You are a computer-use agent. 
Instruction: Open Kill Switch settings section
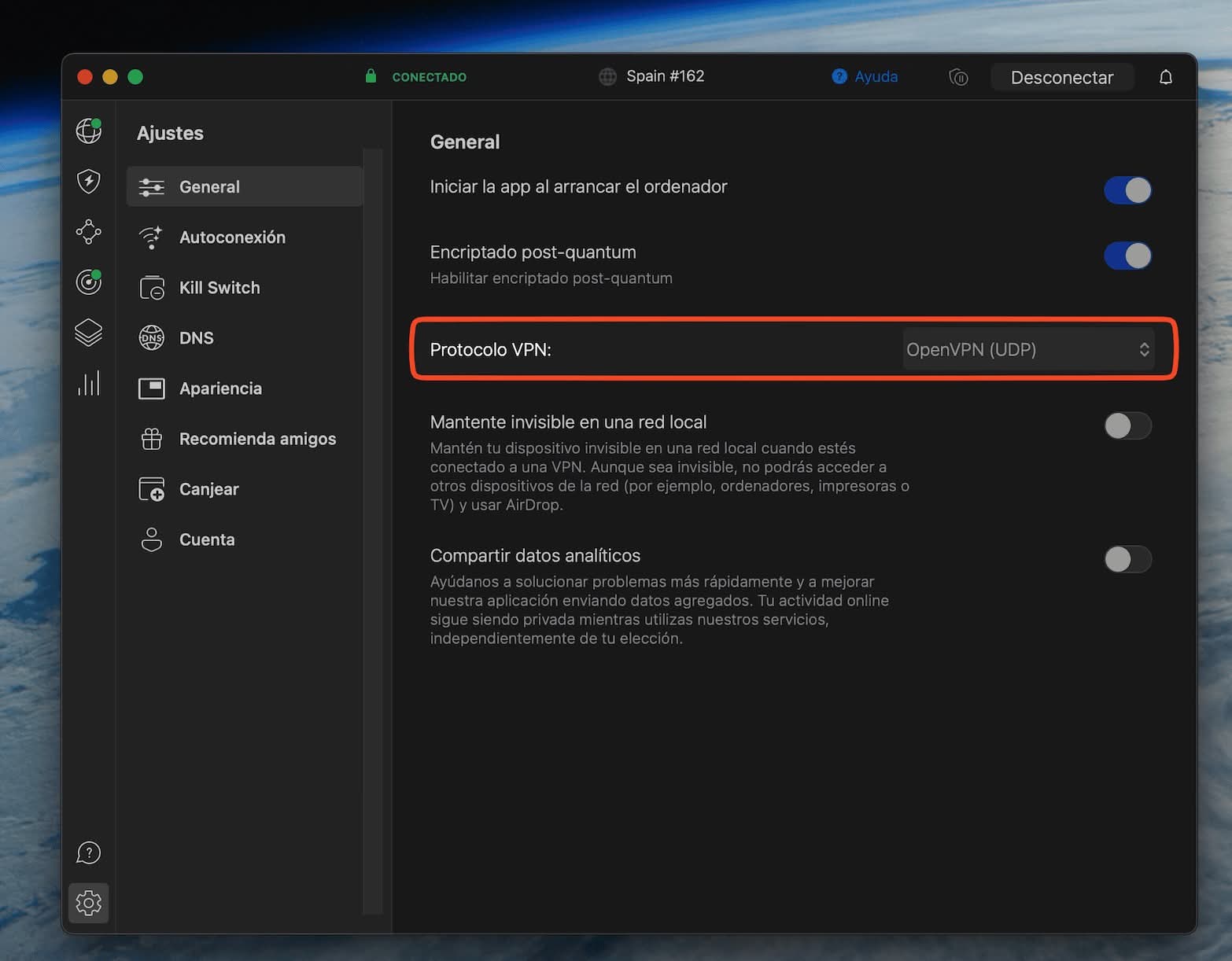tap(245, 288)
